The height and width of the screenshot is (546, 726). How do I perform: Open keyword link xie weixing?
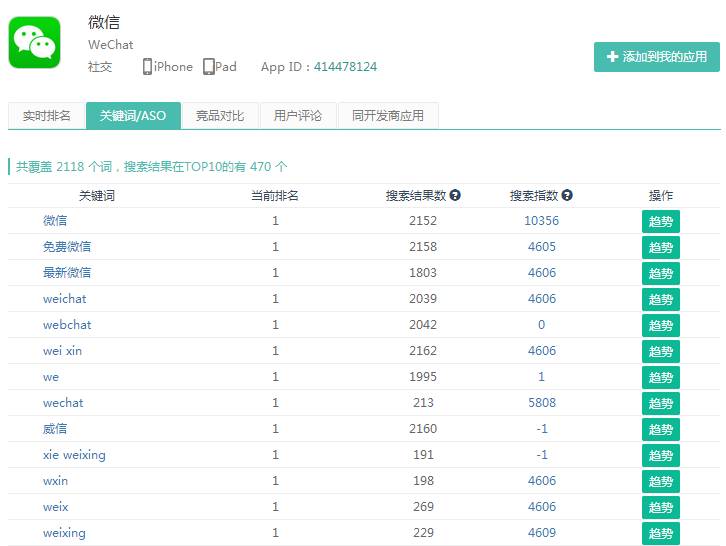75,455
